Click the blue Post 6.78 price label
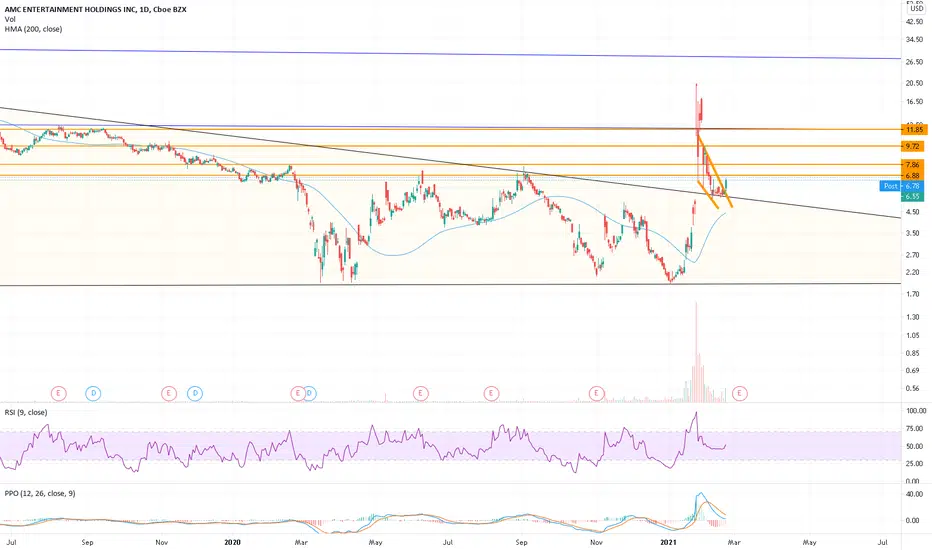932x550 pixels. point(902,186)
